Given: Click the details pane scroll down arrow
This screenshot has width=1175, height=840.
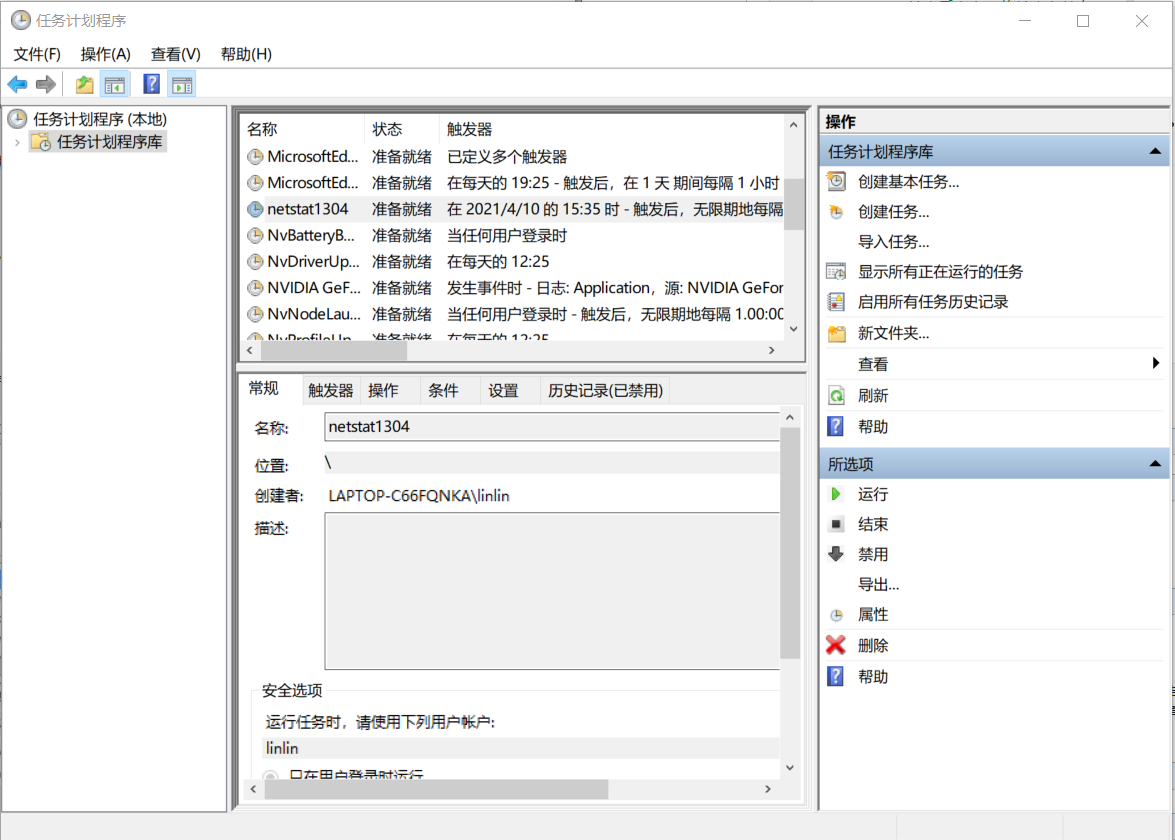Looking at the screenshot, I should [790, 767].
